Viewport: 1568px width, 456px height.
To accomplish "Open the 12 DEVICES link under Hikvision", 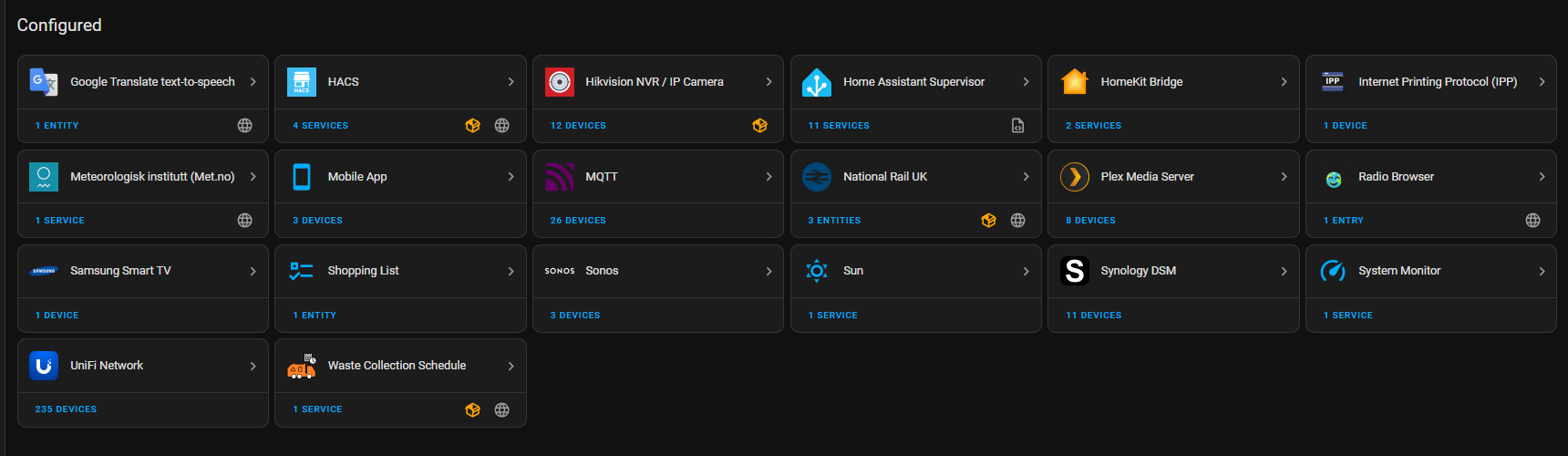I will [x=578, y=126].
